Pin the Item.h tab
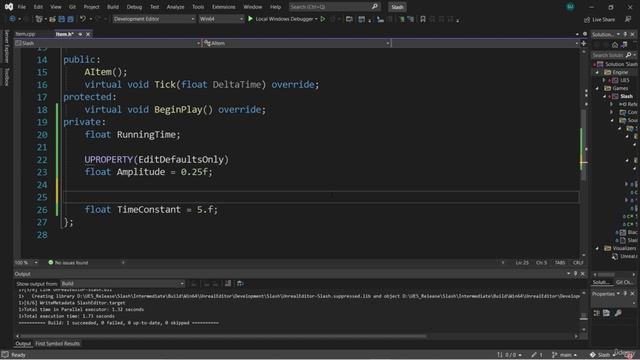 80,34
